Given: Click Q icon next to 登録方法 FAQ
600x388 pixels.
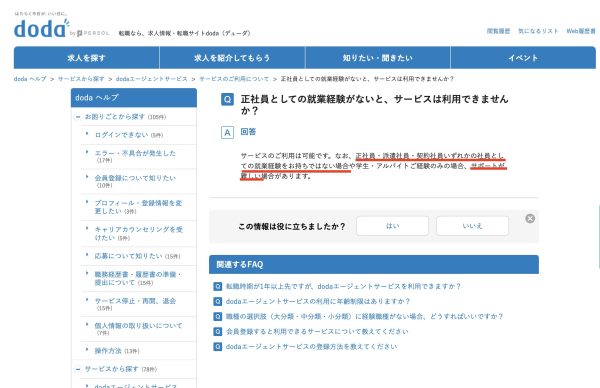Looking at the screenshot, I should click(x=217, y=347).
